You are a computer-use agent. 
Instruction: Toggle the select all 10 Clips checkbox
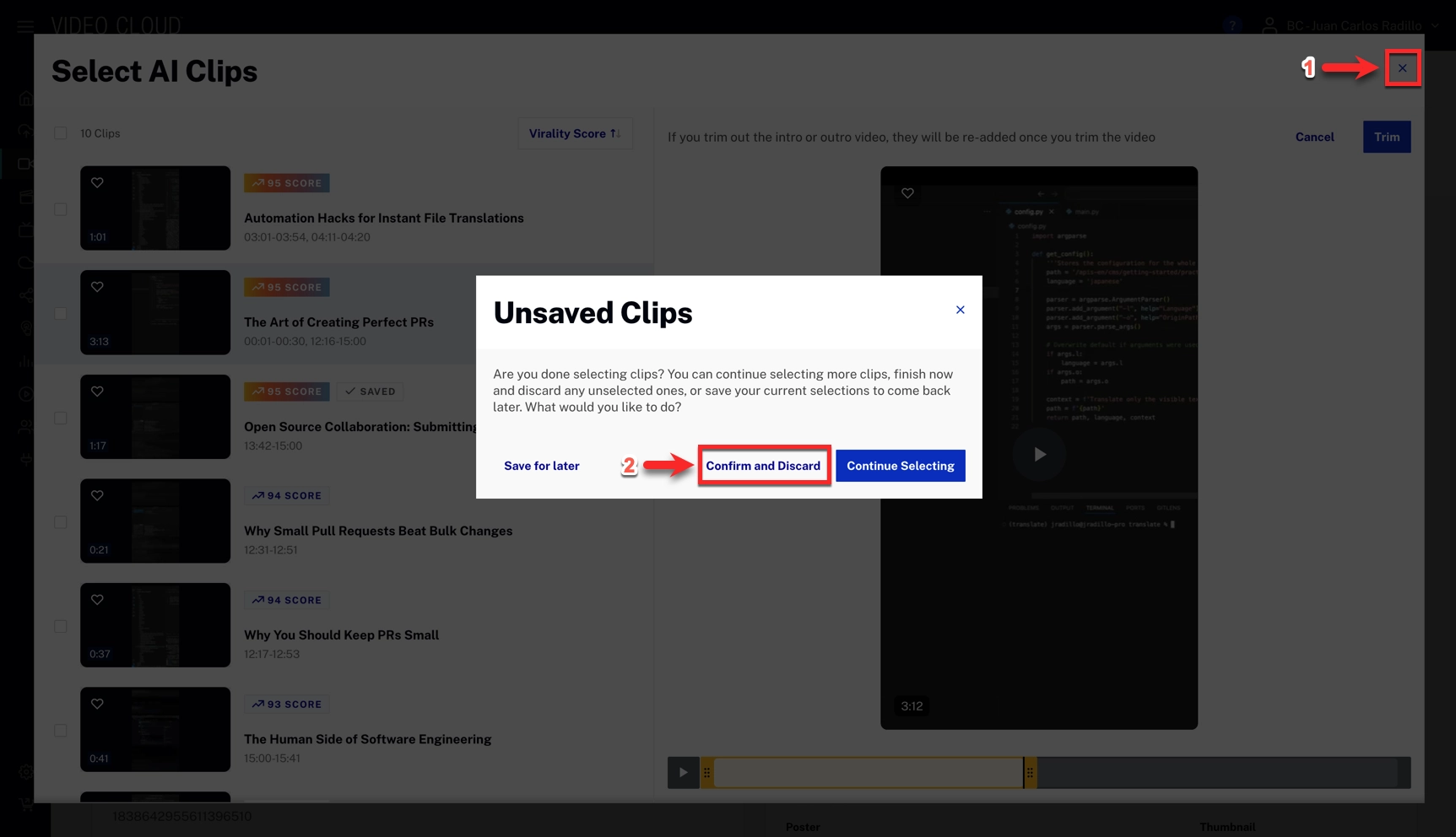coord(61,133)
